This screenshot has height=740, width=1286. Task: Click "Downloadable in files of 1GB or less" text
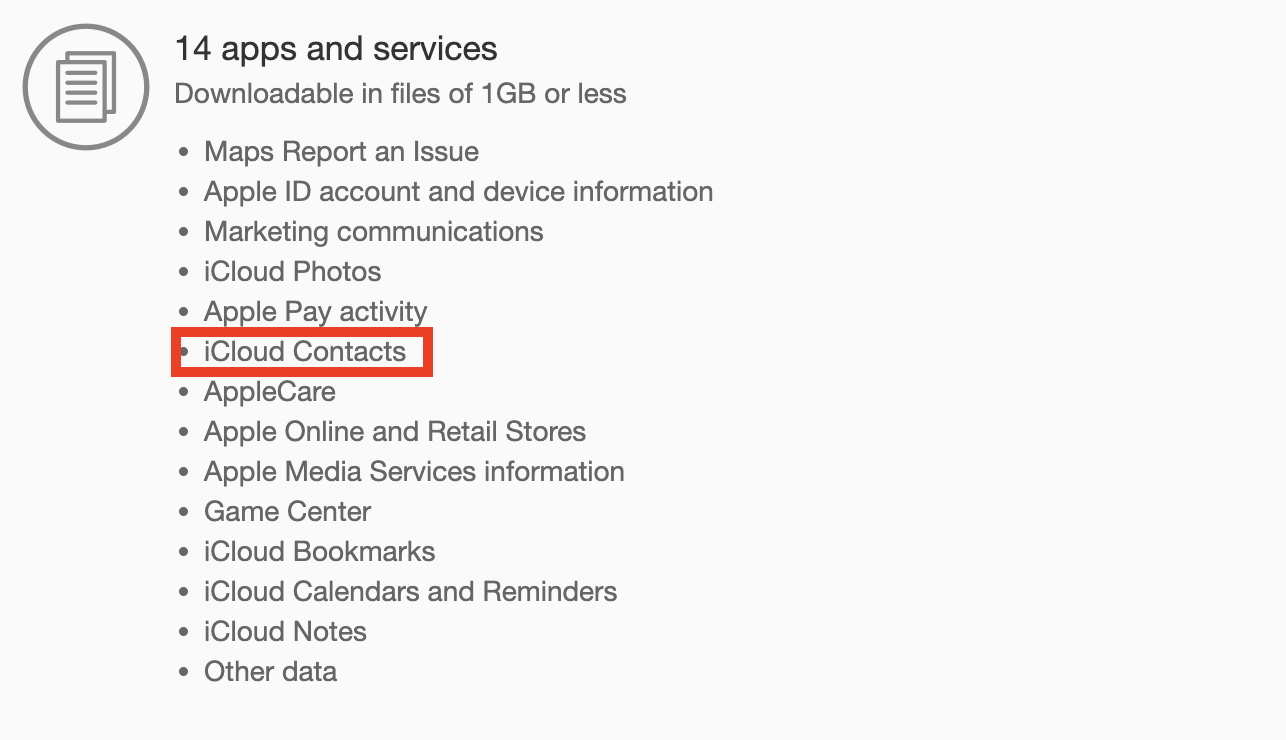tap(400, 94)
